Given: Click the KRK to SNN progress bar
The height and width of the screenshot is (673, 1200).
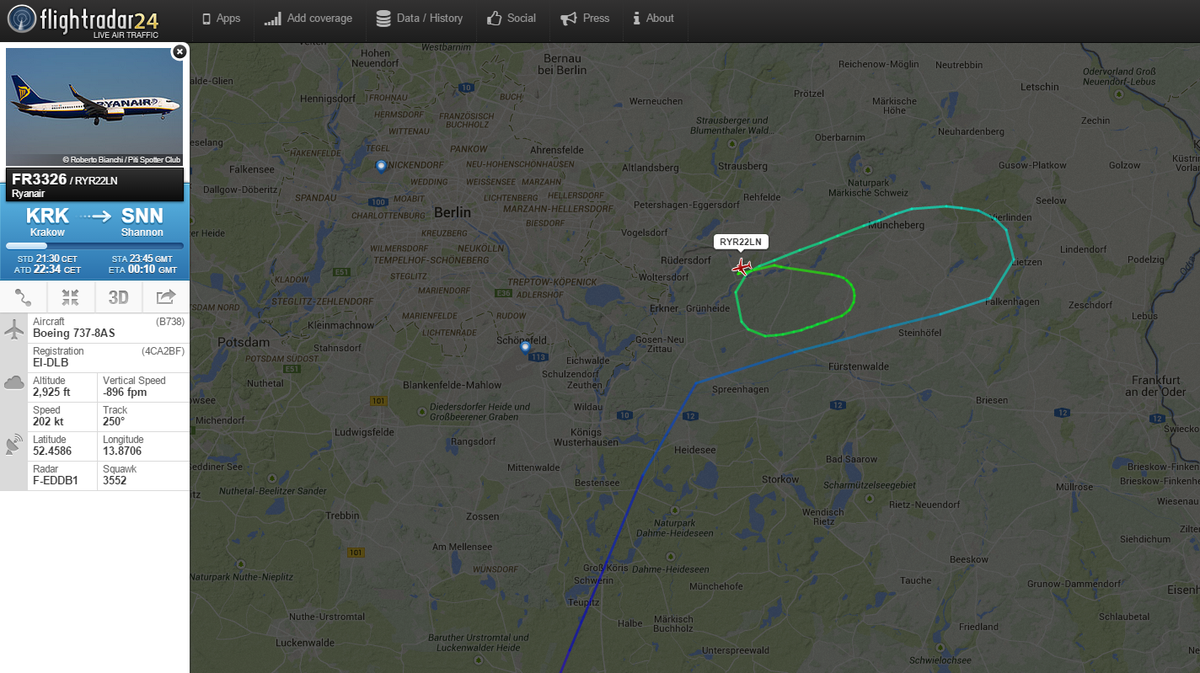Looking at the screenshot, I should 95,245.
